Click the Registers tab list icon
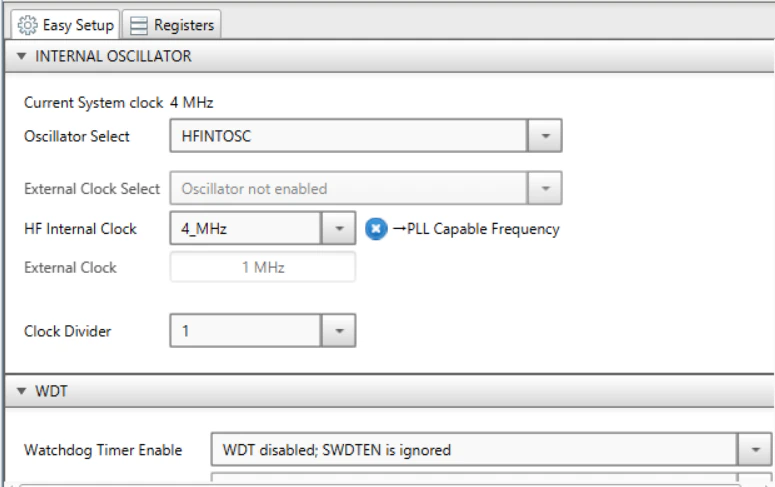Image resolution: width=775 pixels, height=487 pixels. (138, 25)
